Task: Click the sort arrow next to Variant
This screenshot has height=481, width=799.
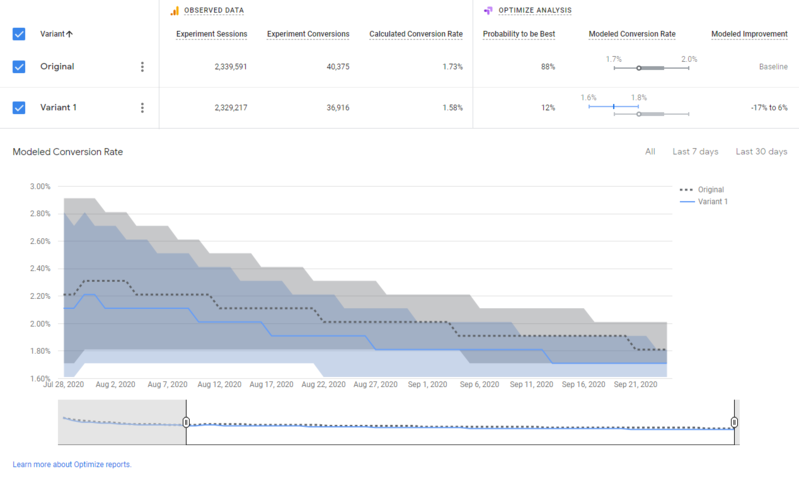Action: point(69,34)
